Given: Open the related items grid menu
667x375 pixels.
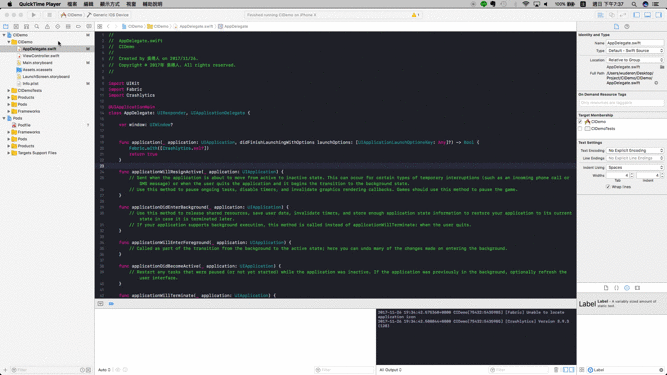Looking at the screenshot, I should tap(100, 26).
